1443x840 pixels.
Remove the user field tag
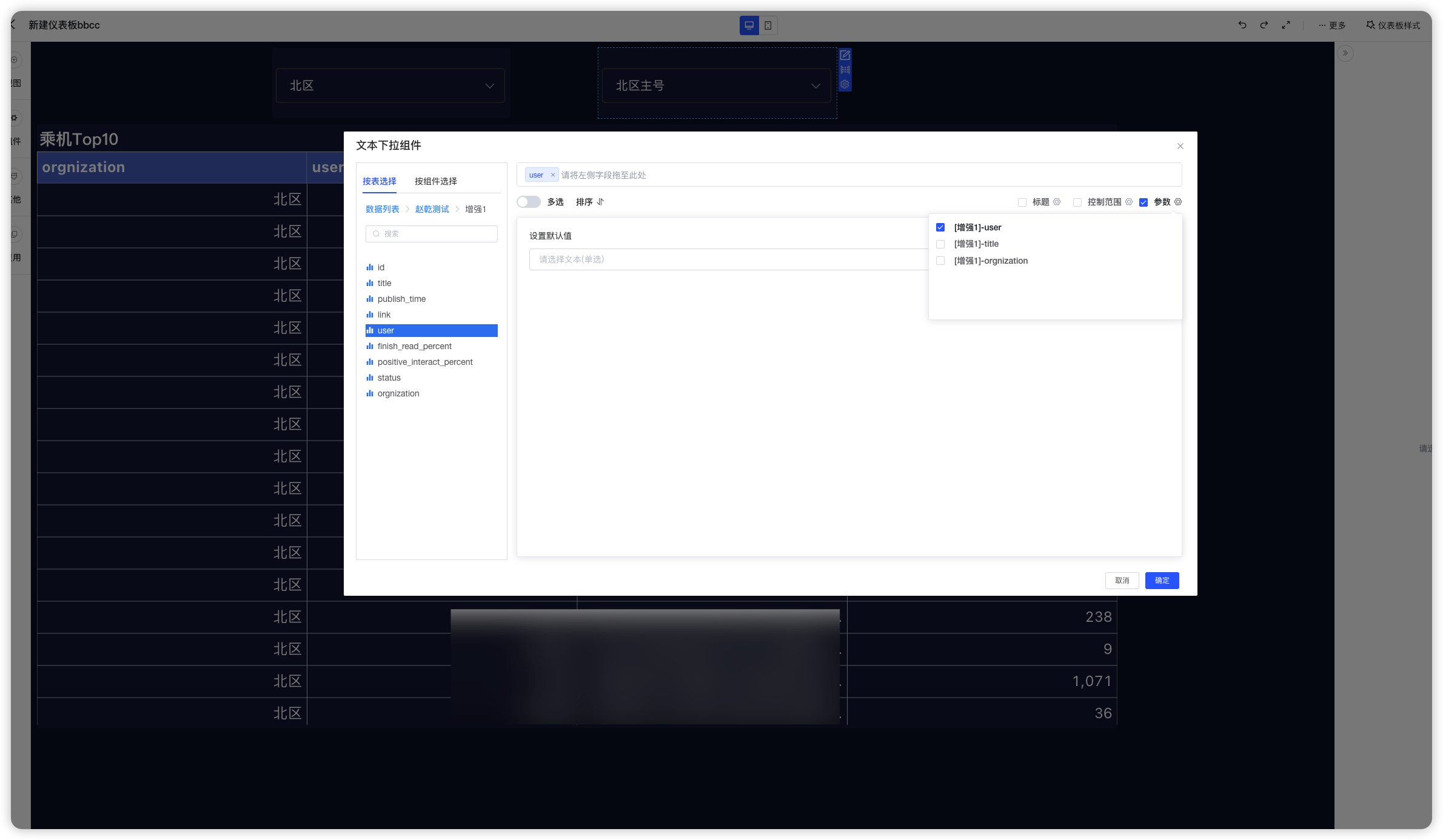point(553,175)
